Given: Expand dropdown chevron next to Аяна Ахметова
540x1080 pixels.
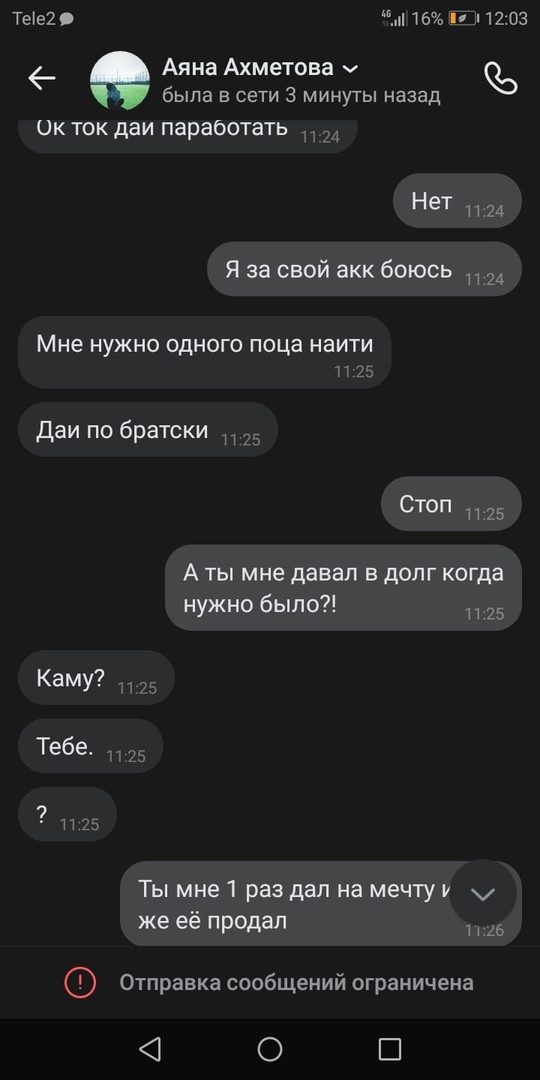Looking at the screenshot, I should coord(350,69).
